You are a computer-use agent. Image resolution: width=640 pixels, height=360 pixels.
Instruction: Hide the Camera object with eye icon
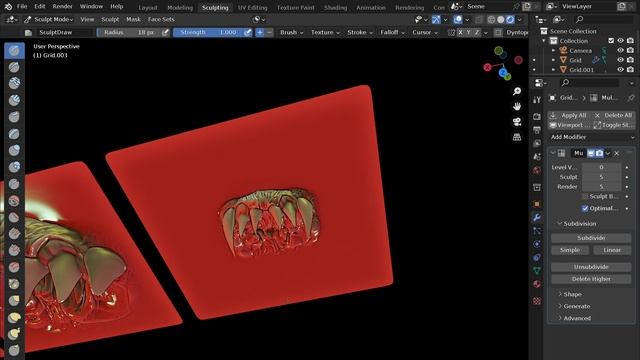pyautogui.click(x=620, y=50)
